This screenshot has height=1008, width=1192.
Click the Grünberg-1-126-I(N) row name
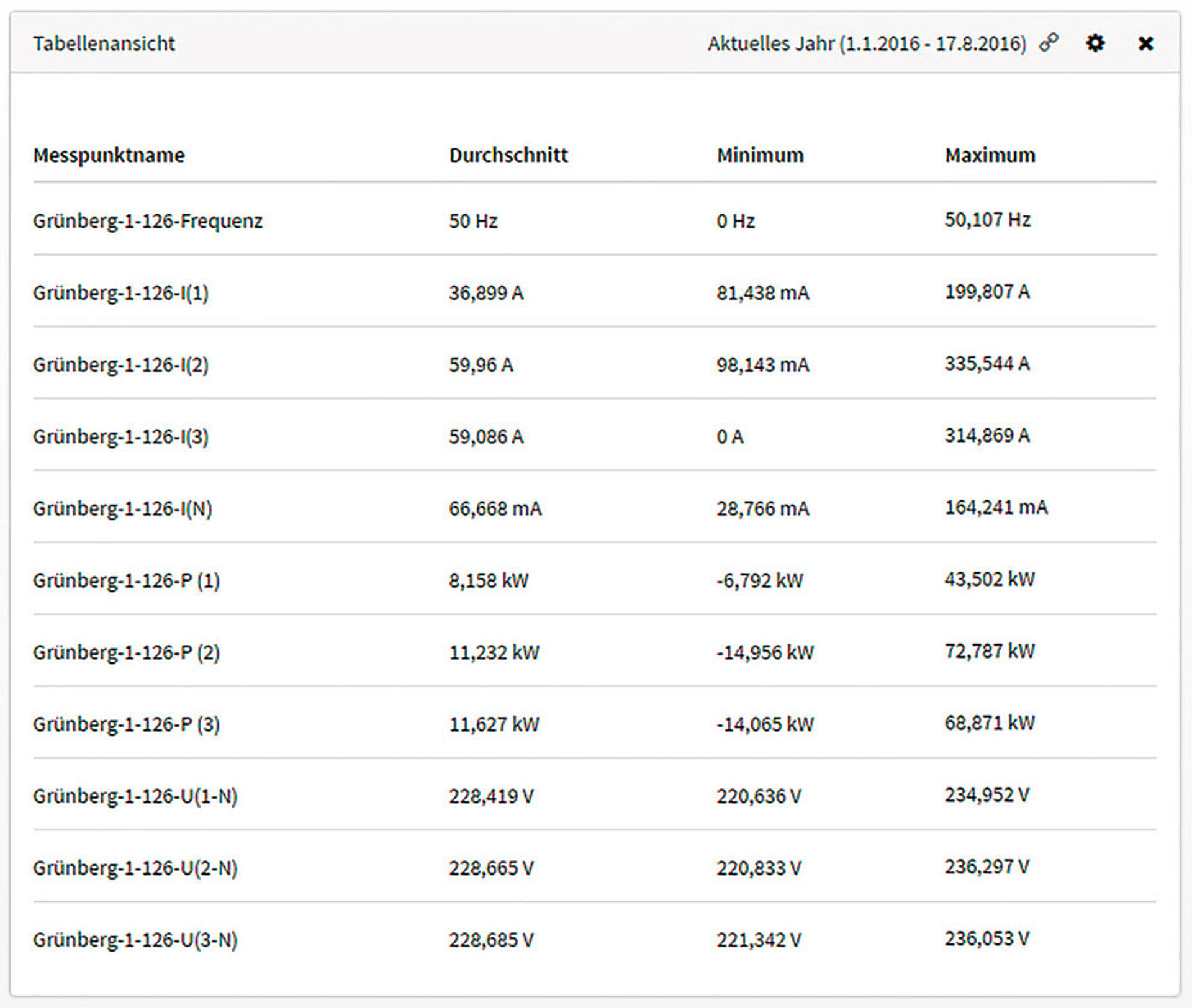click(x=122, y=508)
